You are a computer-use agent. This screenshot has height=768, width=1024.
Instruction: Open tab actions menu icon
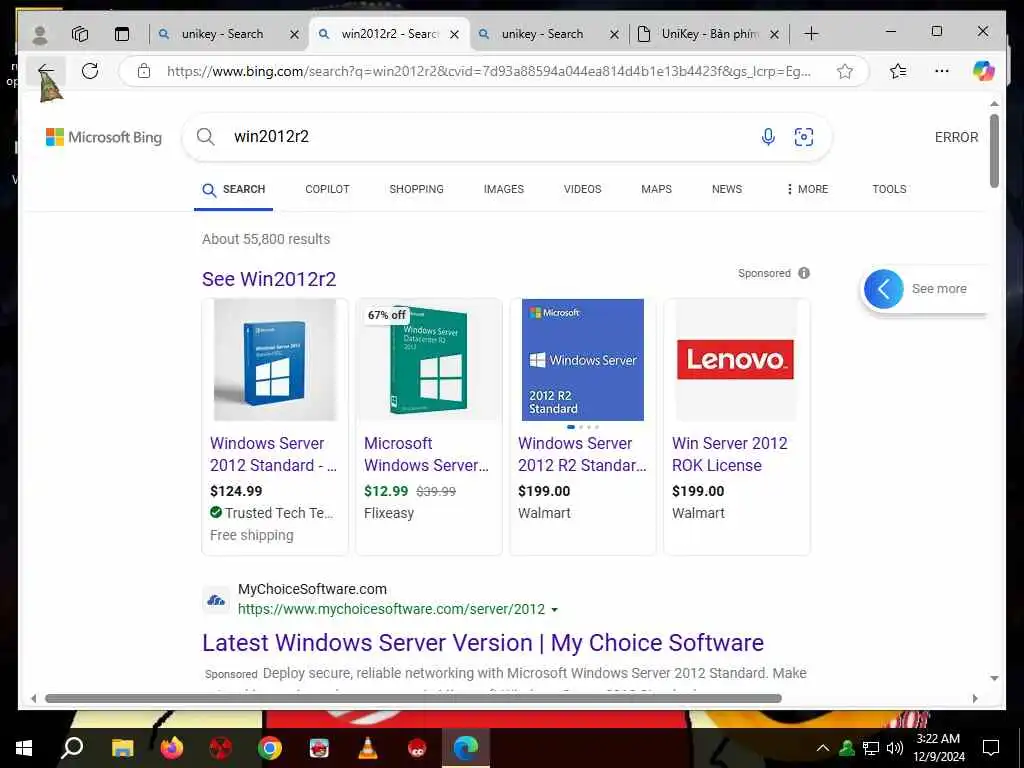tap(121, 34)
